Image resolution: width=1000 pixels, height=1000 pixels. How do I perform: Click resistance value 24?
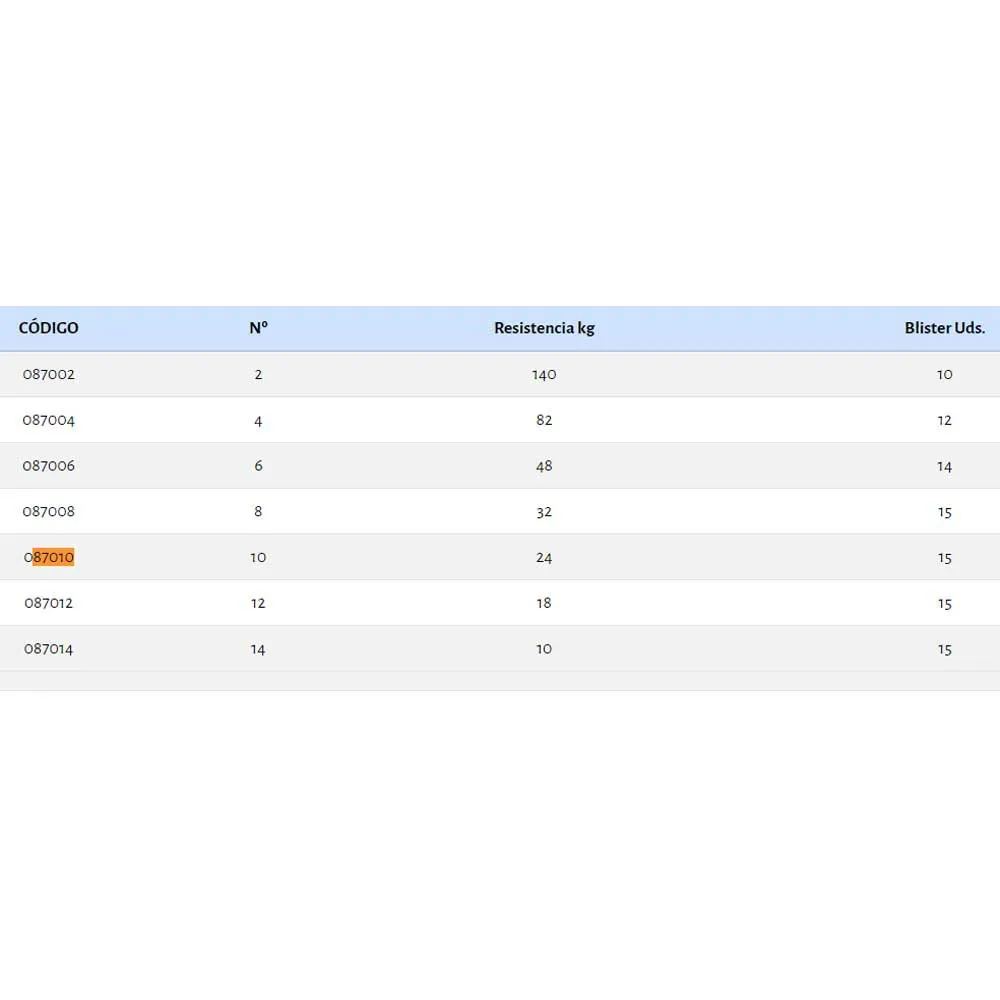(x=544, y=558)
